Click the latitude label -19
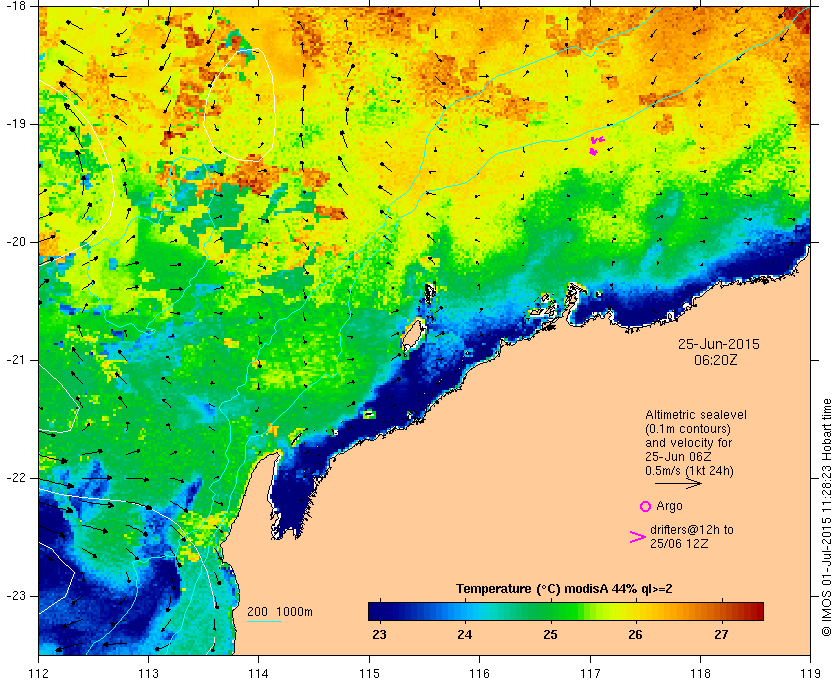This screenshot has height=680, width=840. coord(16,124)
